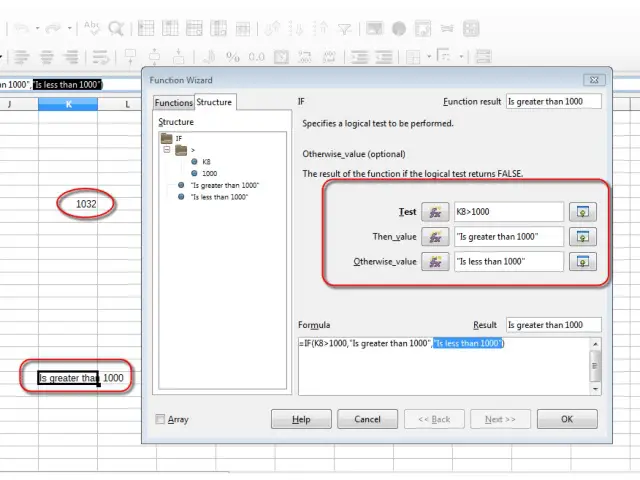Select the "Is greater than 1000" tree node
Image resolution: width=640 pixels, height=480 pixels.
(x=225, y=186)
